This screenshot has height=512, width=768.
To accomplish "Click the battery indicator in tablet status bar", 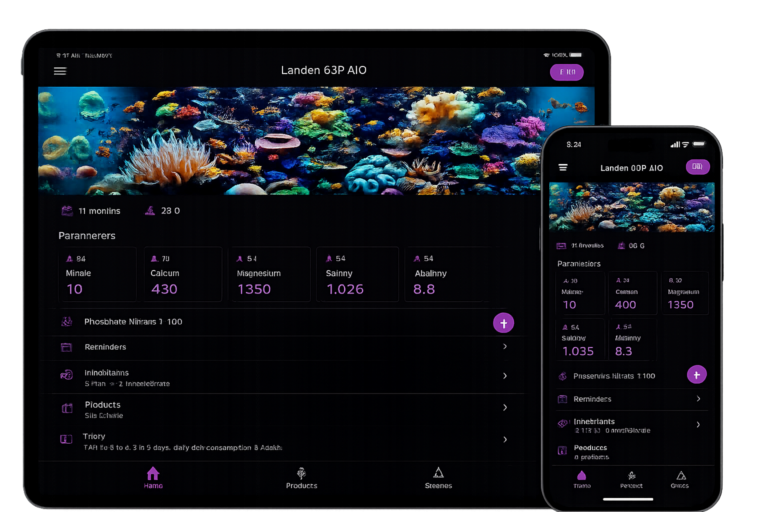I will [x=576, y=55].
